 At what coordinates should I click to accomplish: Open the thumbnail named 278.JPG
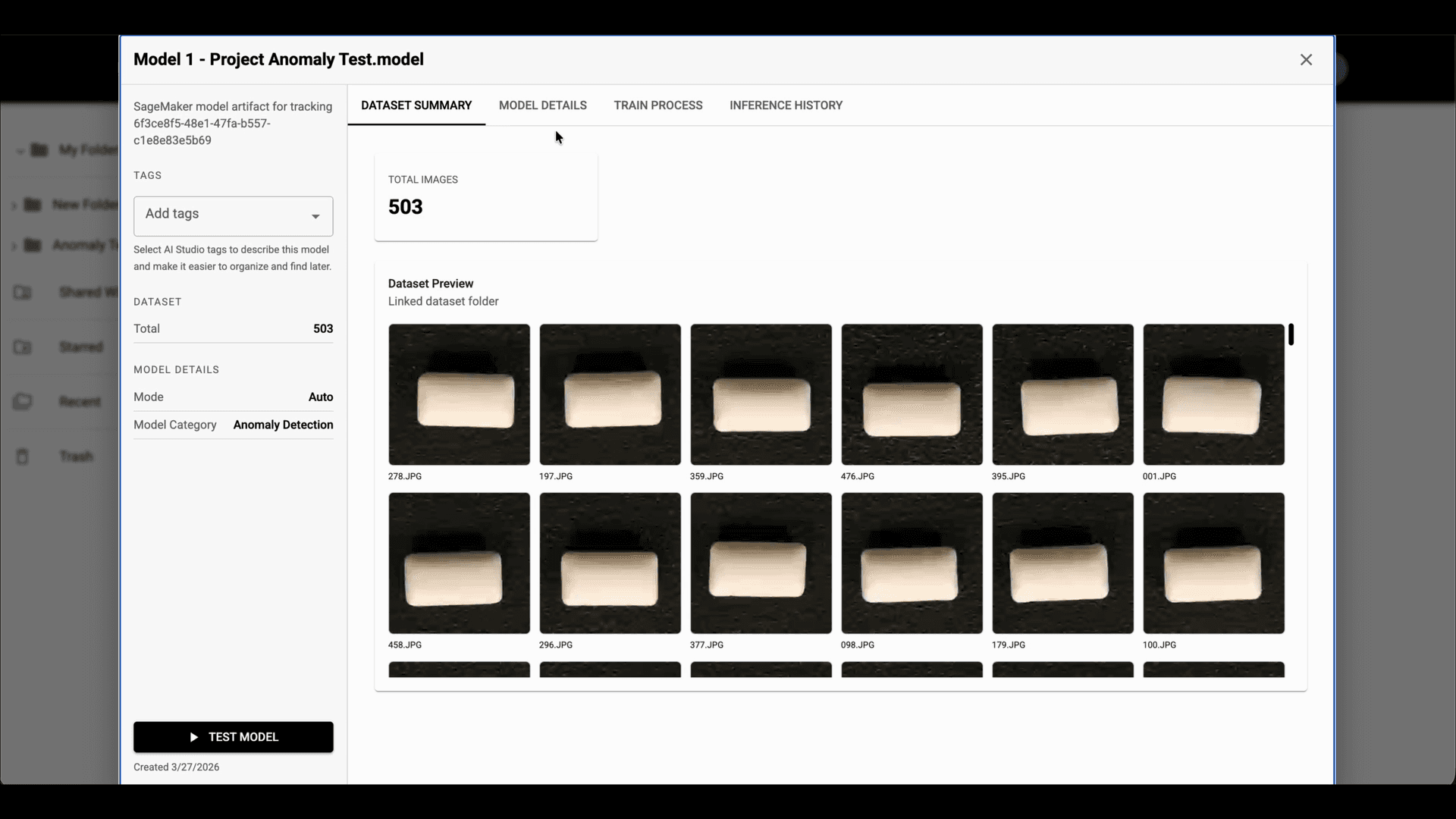pyautogui.click(x=459, y=394)
